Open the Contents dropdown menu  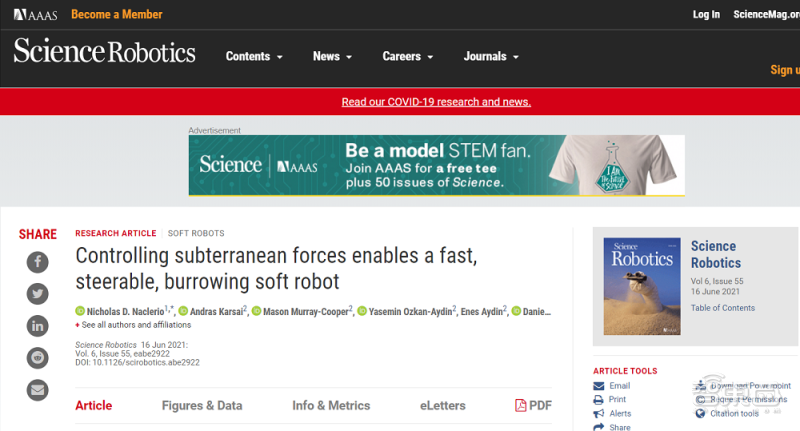point(254,57)
